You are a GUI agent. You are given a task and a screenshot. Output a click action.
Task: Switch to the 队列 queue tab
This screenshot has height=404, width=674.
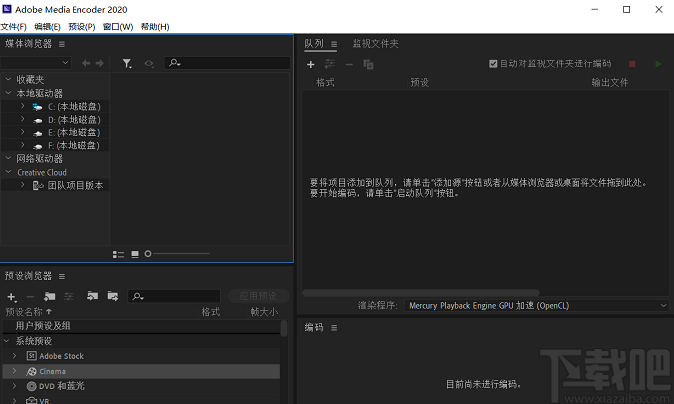[314, 44]
